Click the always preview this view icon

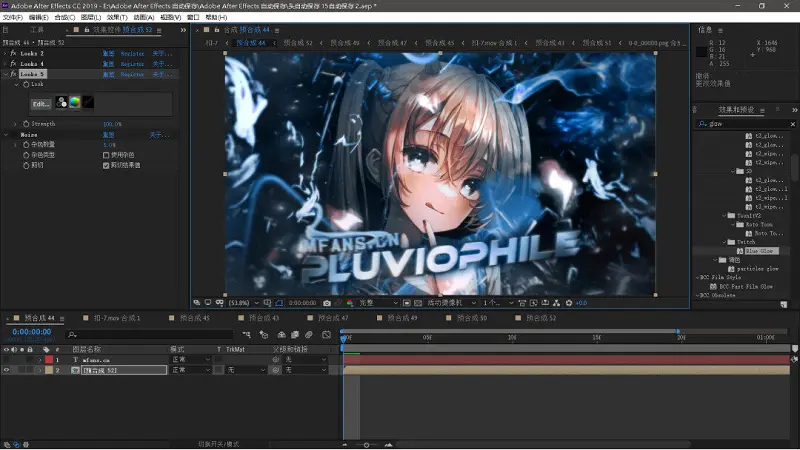(x=197, y=303)
